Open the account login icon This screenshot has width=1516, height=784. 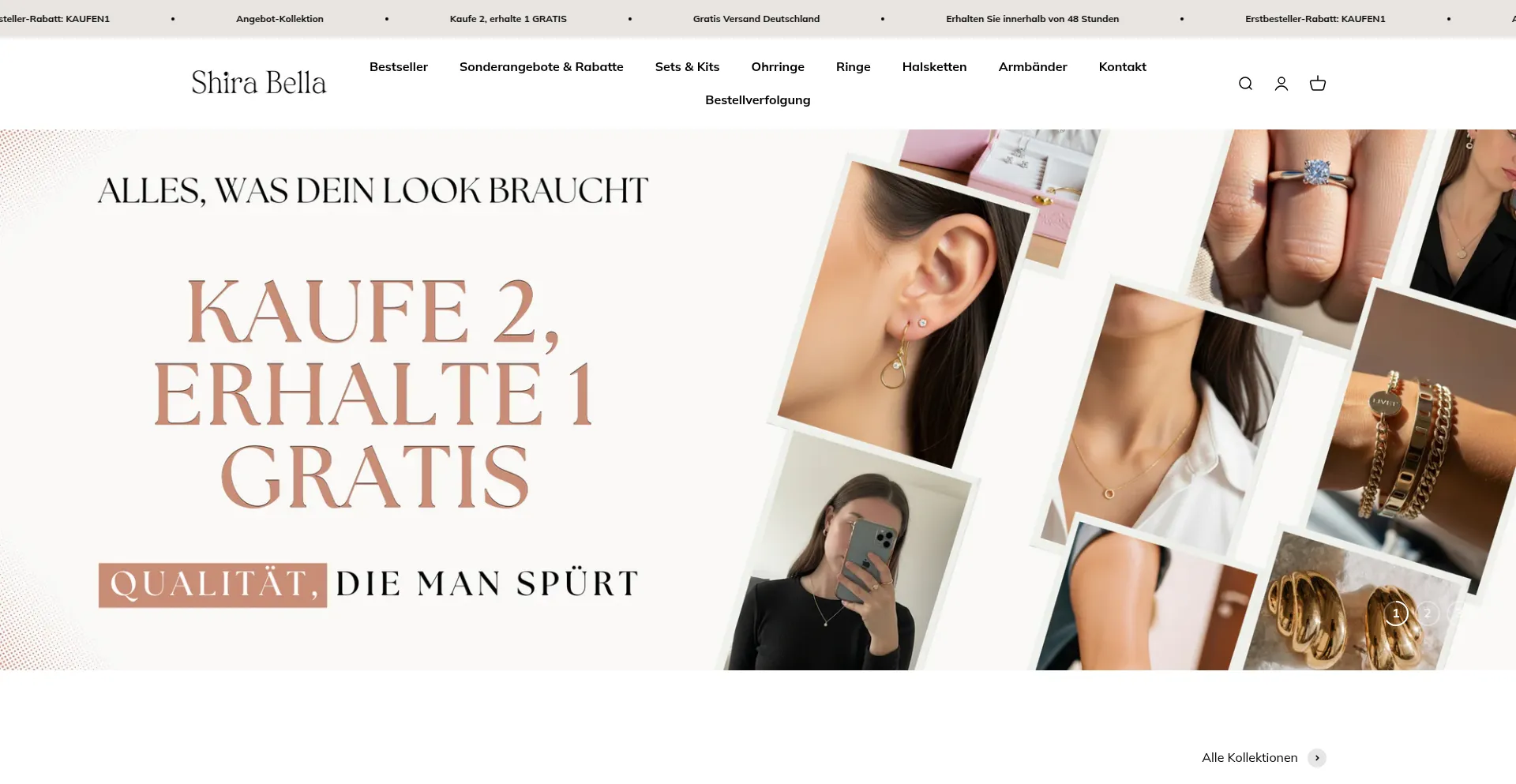tap(1281, 84)
